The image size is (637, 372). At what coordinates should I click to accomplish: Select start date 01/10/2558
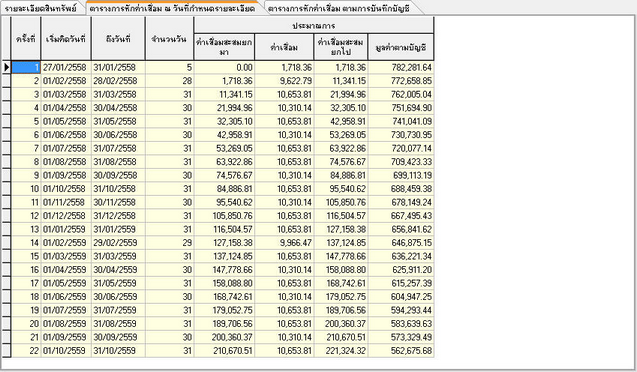coord(66,189)
